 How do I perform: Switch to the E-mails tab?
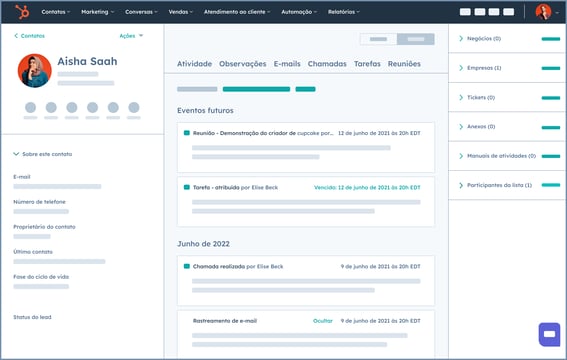(x=287, y=64)
